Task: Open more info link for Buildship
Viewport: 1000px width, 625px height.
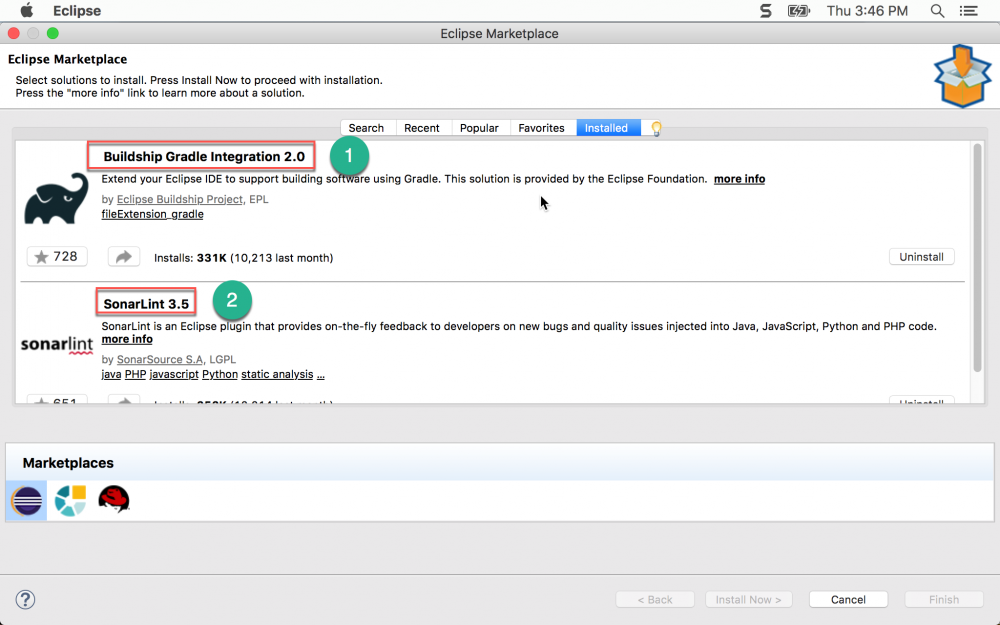Action: click(739, 179)
